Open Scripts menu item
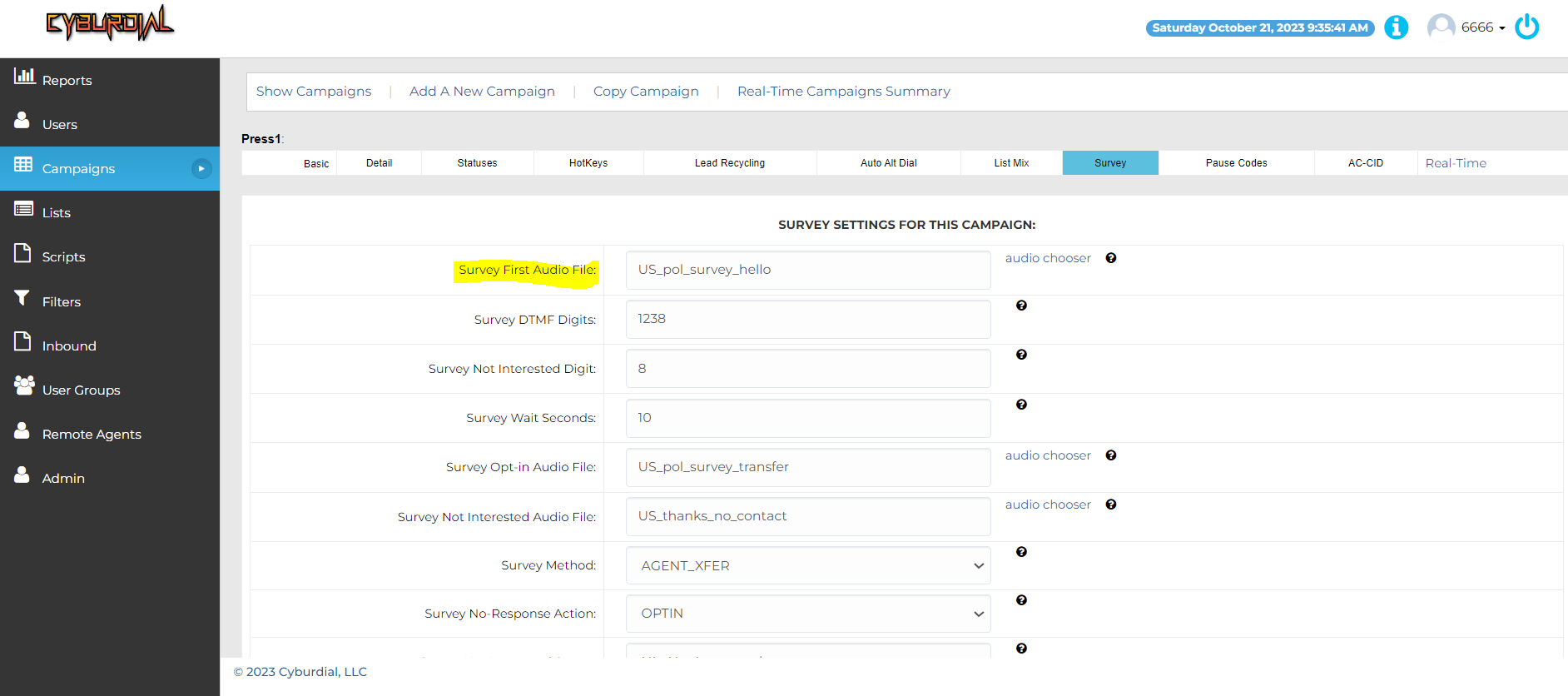1568x696 pixels. [110, 256]
